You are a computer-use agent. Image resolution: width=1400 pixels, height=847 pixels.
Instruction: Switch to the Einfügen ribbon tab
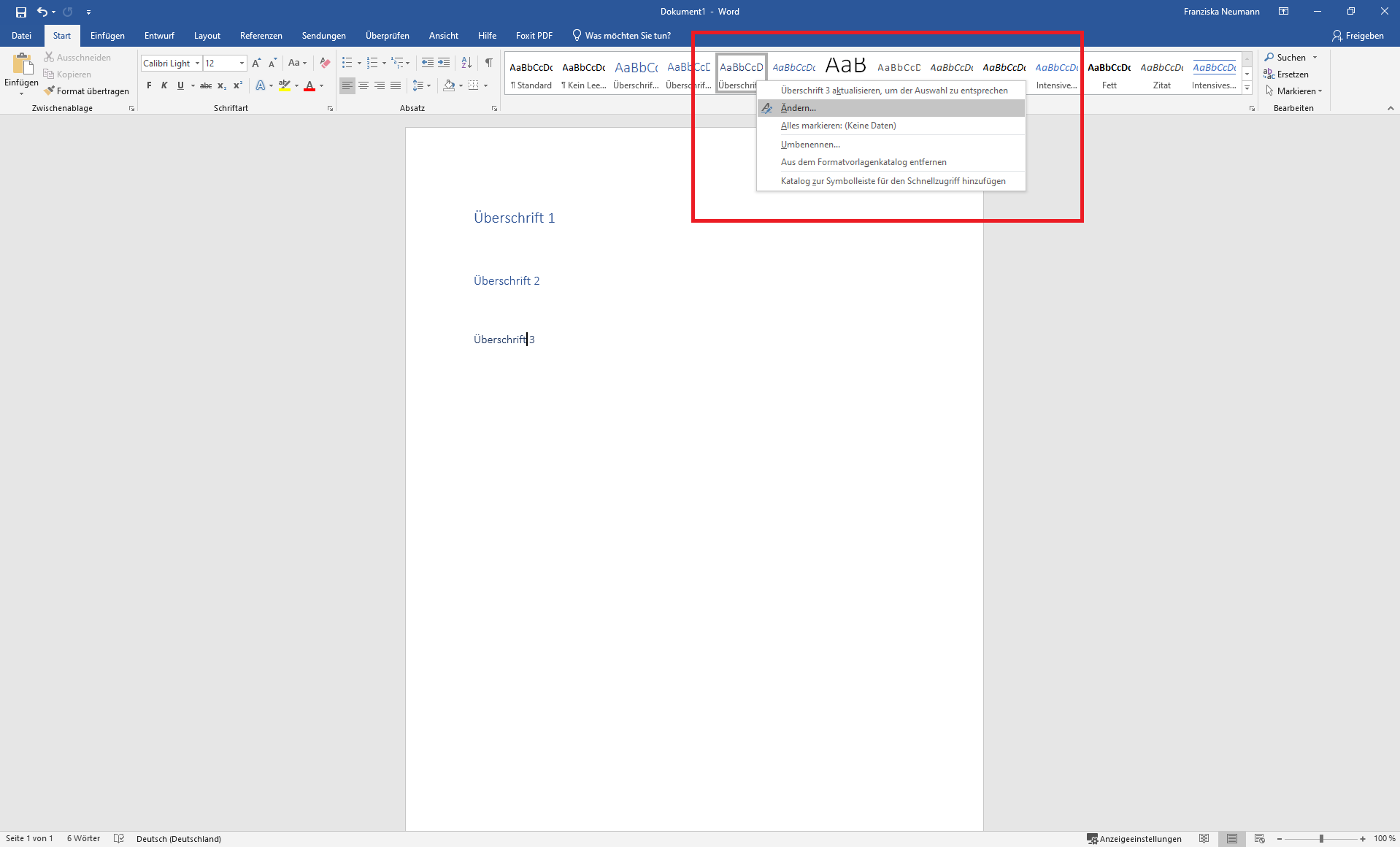pos(107,35)
